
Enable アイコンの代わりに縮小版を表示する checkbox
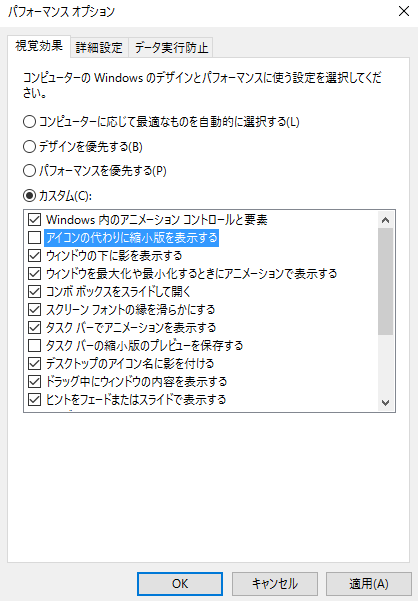coord(34,238)
